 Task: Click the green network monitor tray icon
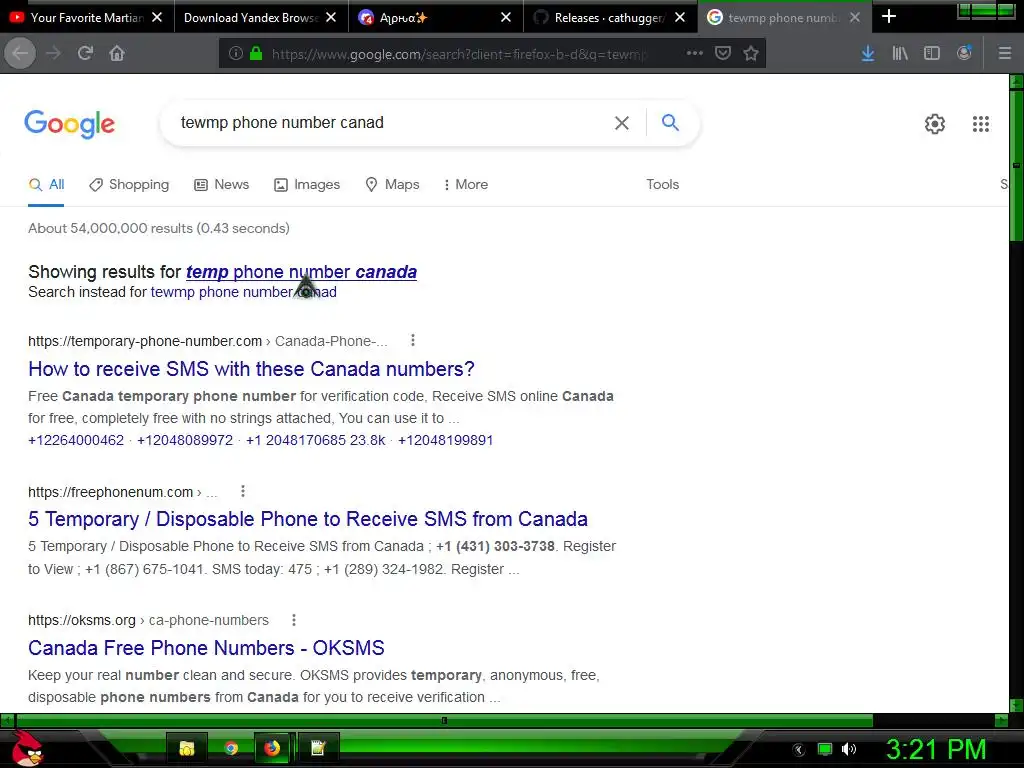(x=825, y=749)
